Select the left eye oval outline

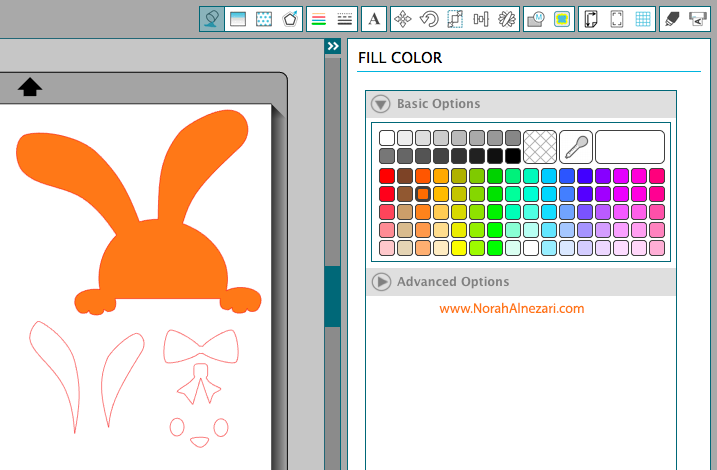tap(177, 427)
